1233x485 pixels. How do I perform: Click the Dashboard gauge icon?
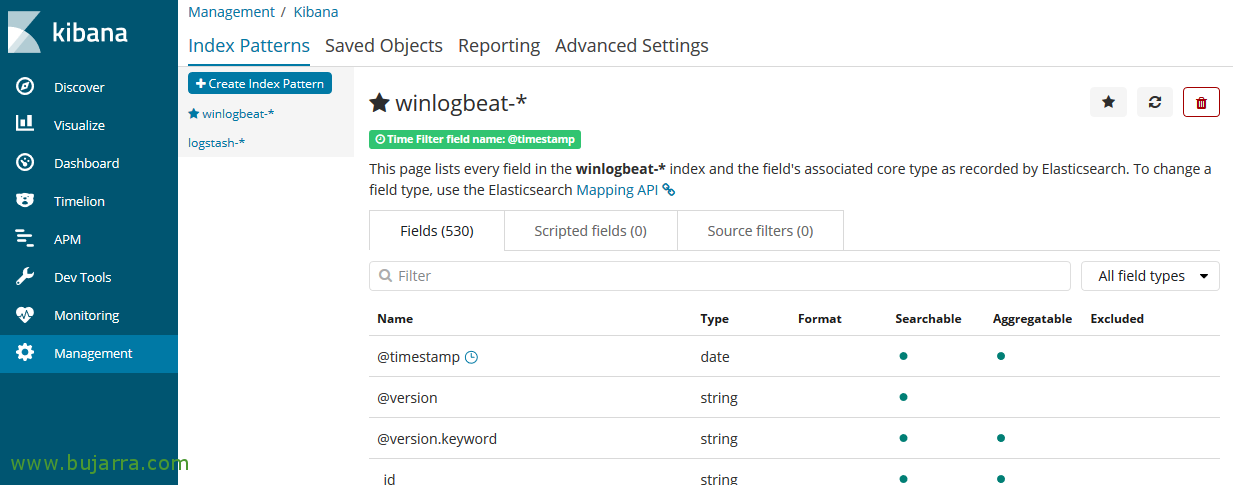[25, 163]
